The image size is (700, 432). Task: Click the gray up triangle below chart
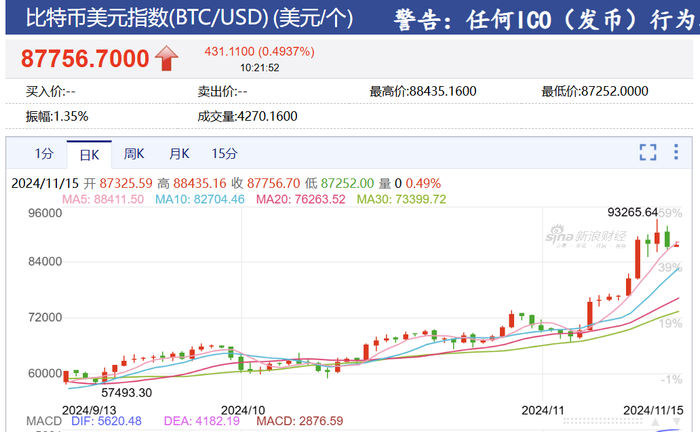655,422
